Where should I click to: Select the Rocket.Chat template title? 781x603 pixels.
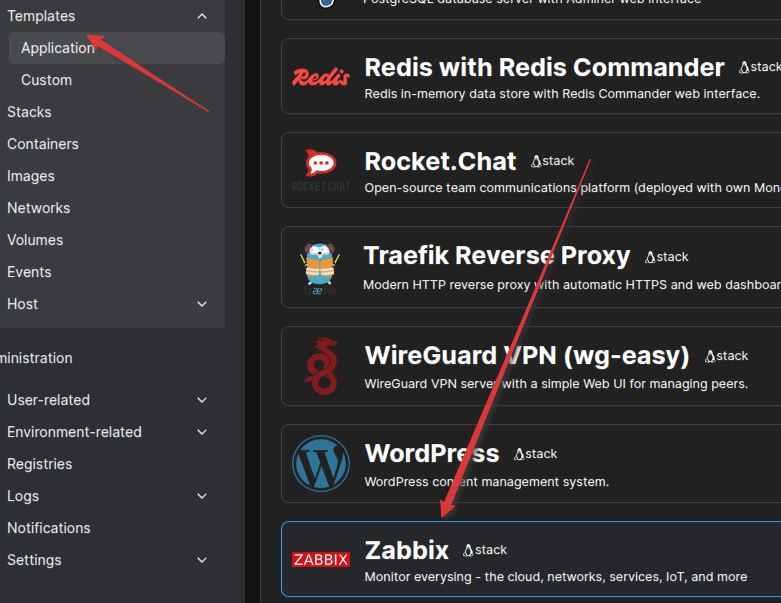[x=440, y=161]
